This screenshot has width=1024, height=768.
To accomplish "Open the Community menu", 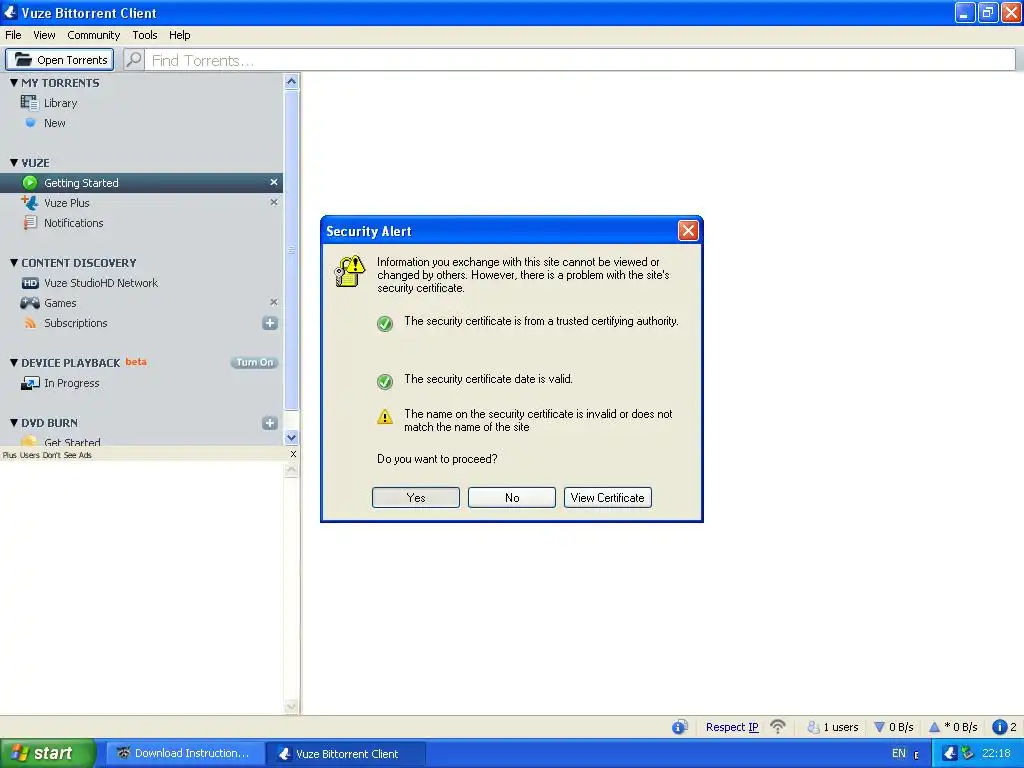I will point(93,35).
